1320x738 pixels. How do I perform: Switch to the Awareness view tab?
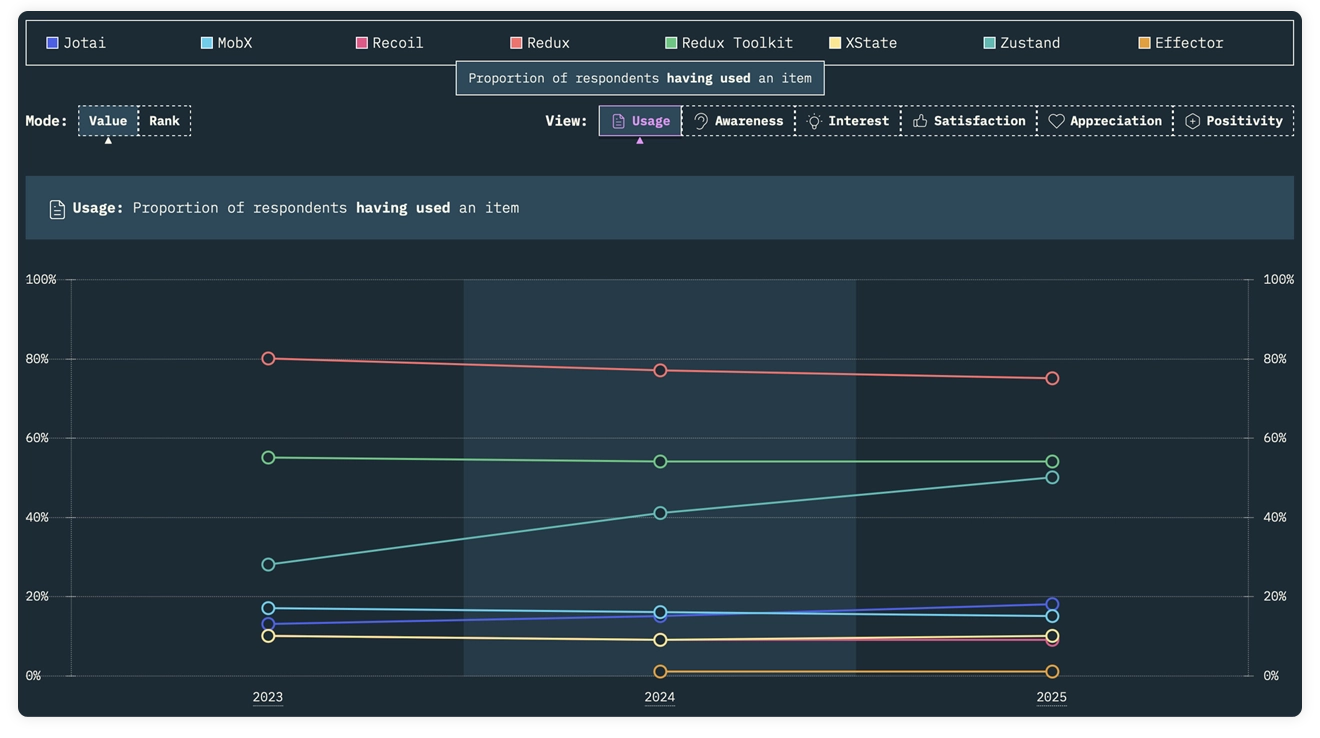739,121
